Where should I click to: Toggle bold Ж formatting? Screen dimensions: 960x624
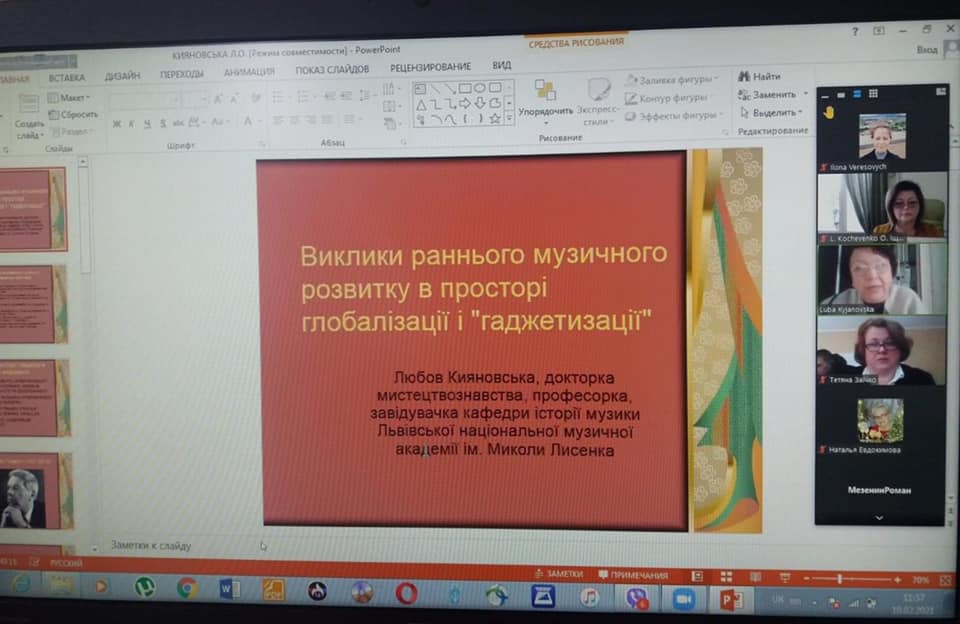click(x=116, y=124)
